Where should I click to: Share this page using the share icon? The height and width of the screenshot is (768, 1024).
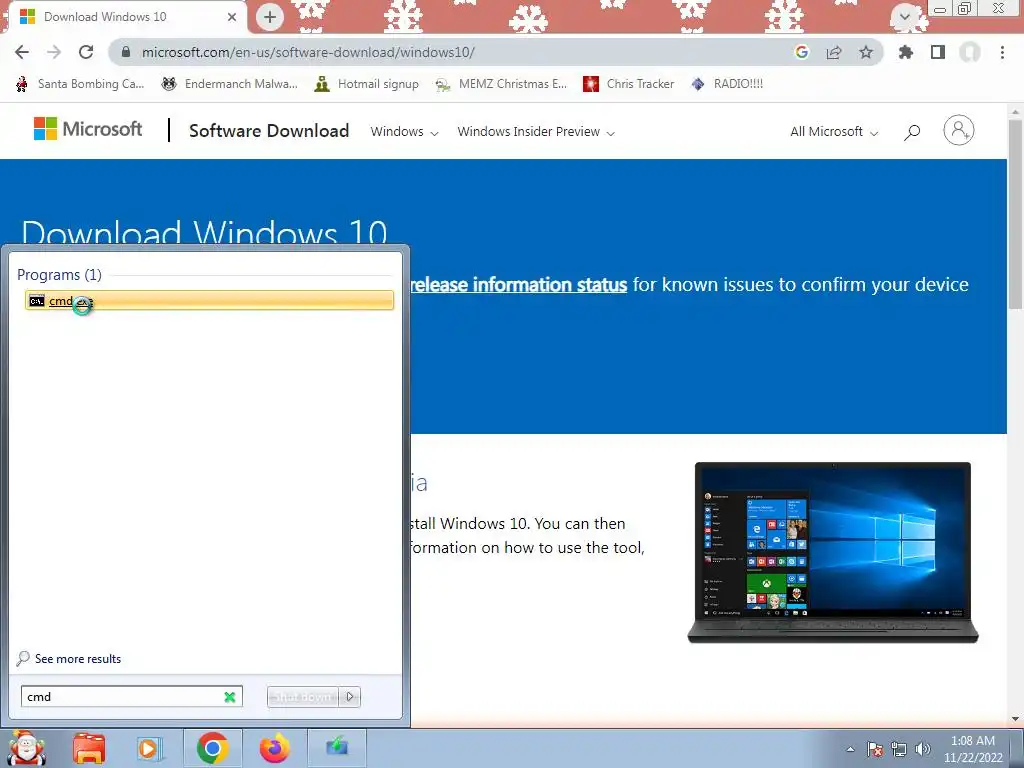pos(834,52)
